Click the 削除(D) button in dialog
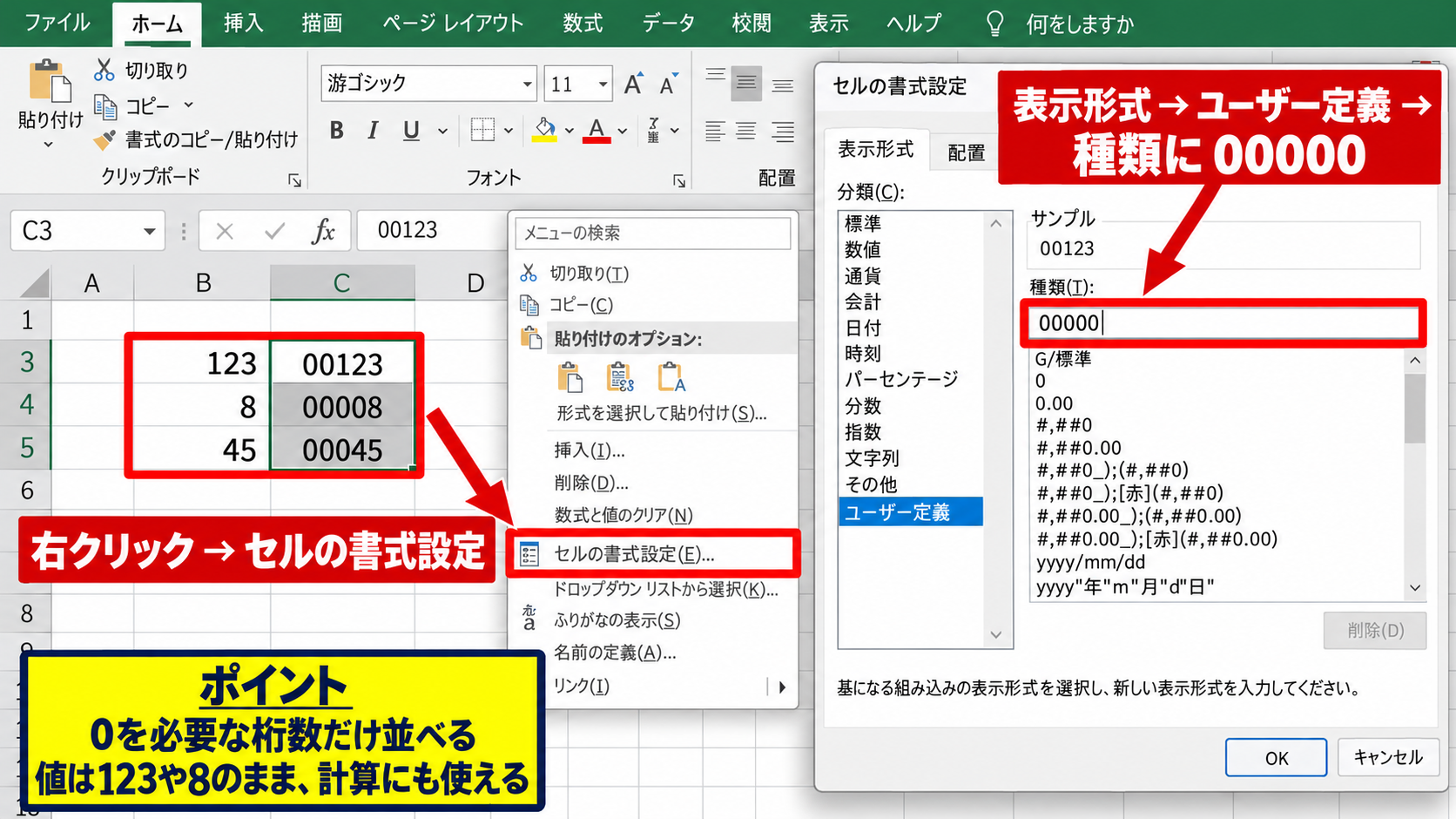The height and width of the screenshot is (819, 1456). 1375,630
